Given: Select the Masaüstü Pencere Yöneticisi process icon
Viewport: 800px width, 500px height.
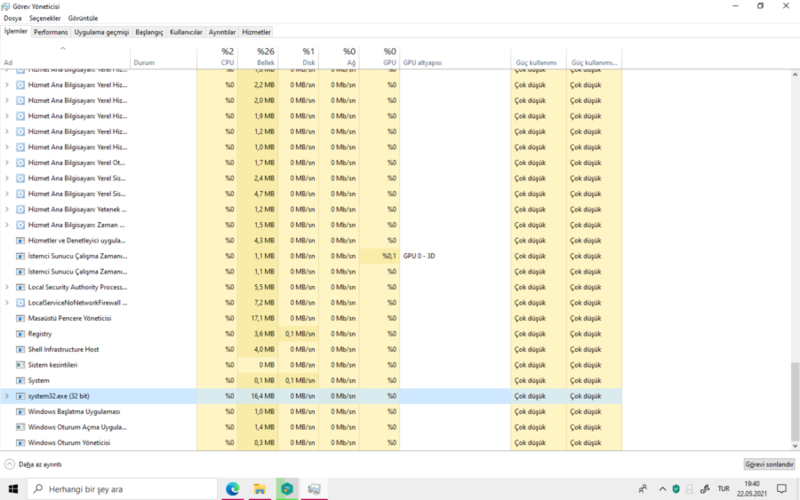Looking at the screenshot, I should pyautogui.click(x=21, y=318).
